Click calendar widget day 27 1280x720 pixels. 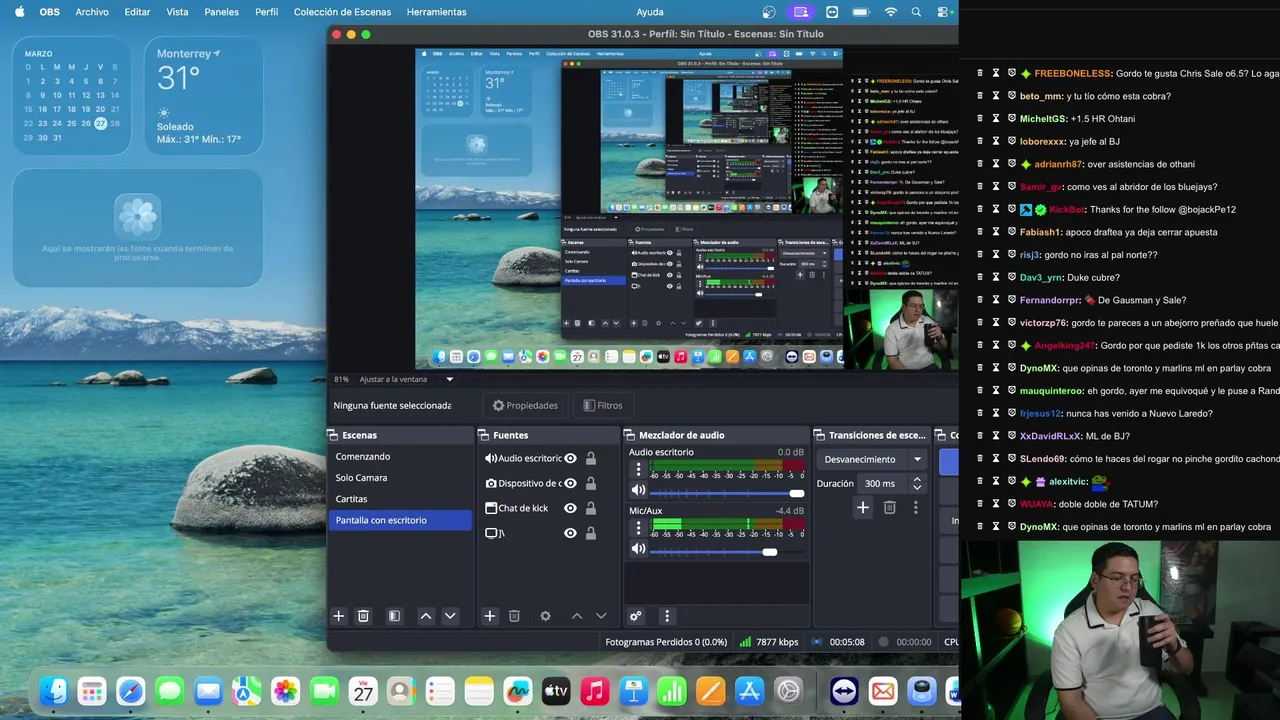(100, 123)
